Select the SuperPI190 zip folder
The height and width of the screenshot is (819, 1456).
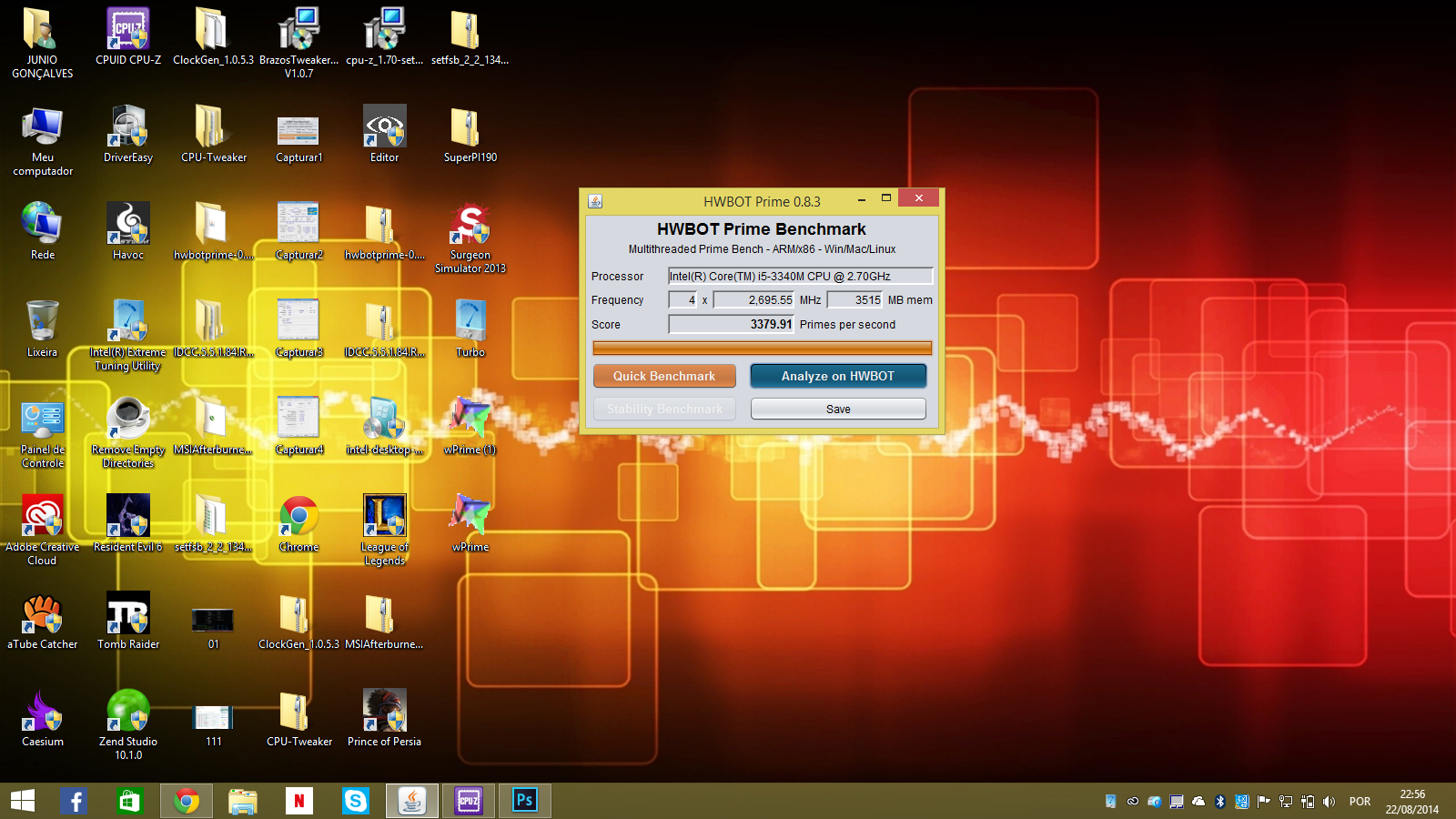[470, 134]
